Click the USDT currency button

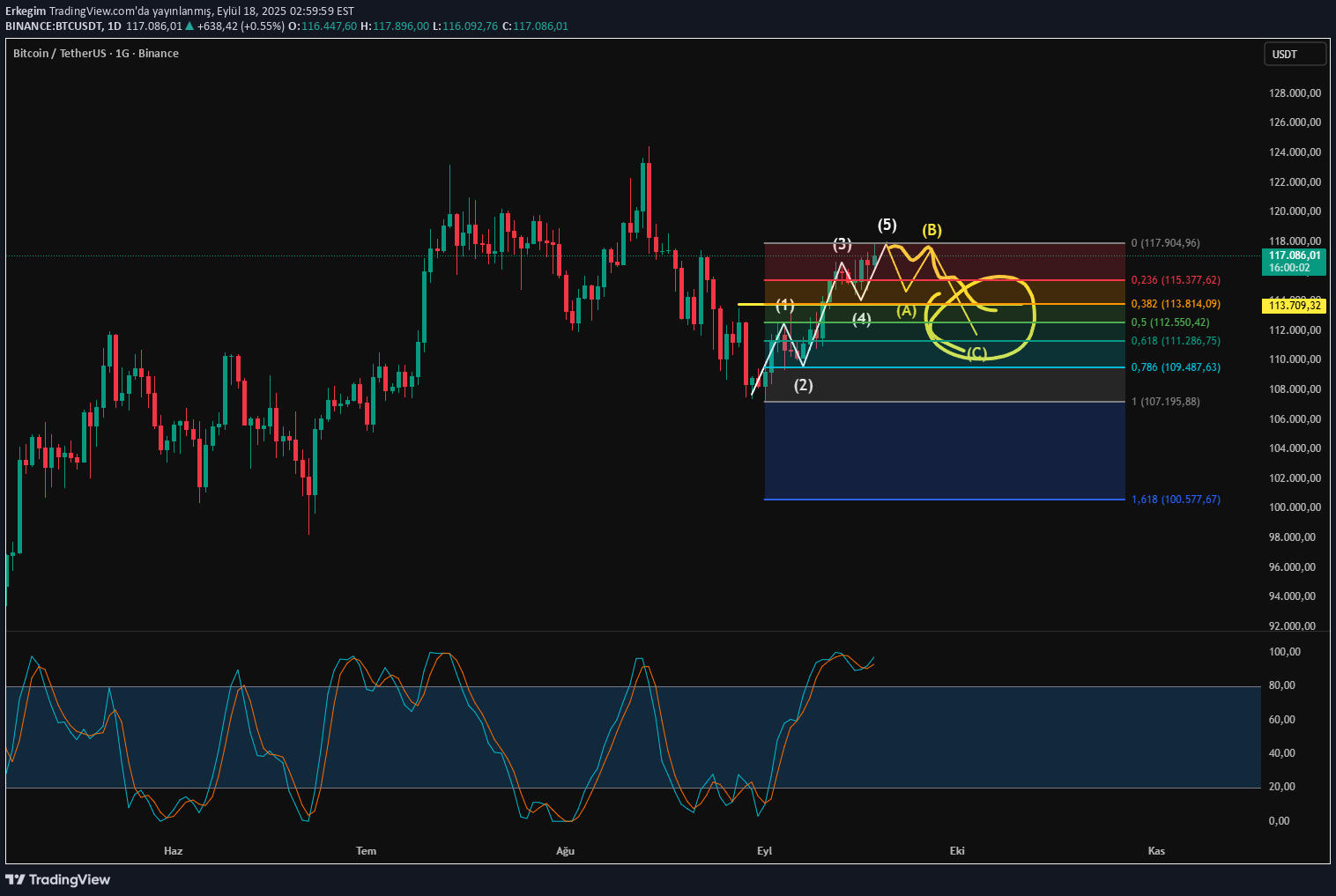(x=1295, y=54)
